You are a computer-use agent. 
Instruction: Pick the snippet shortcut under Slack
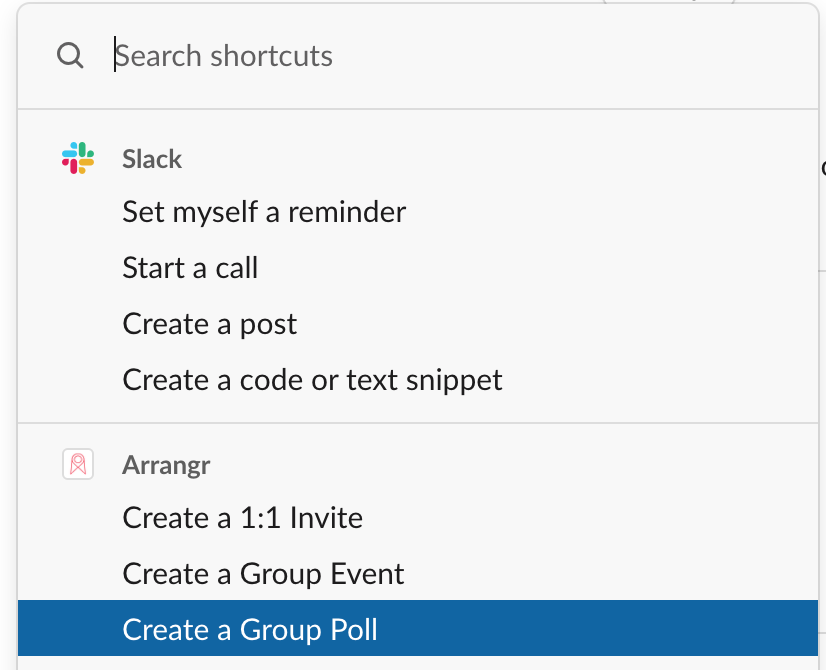[x=312, y=380]
